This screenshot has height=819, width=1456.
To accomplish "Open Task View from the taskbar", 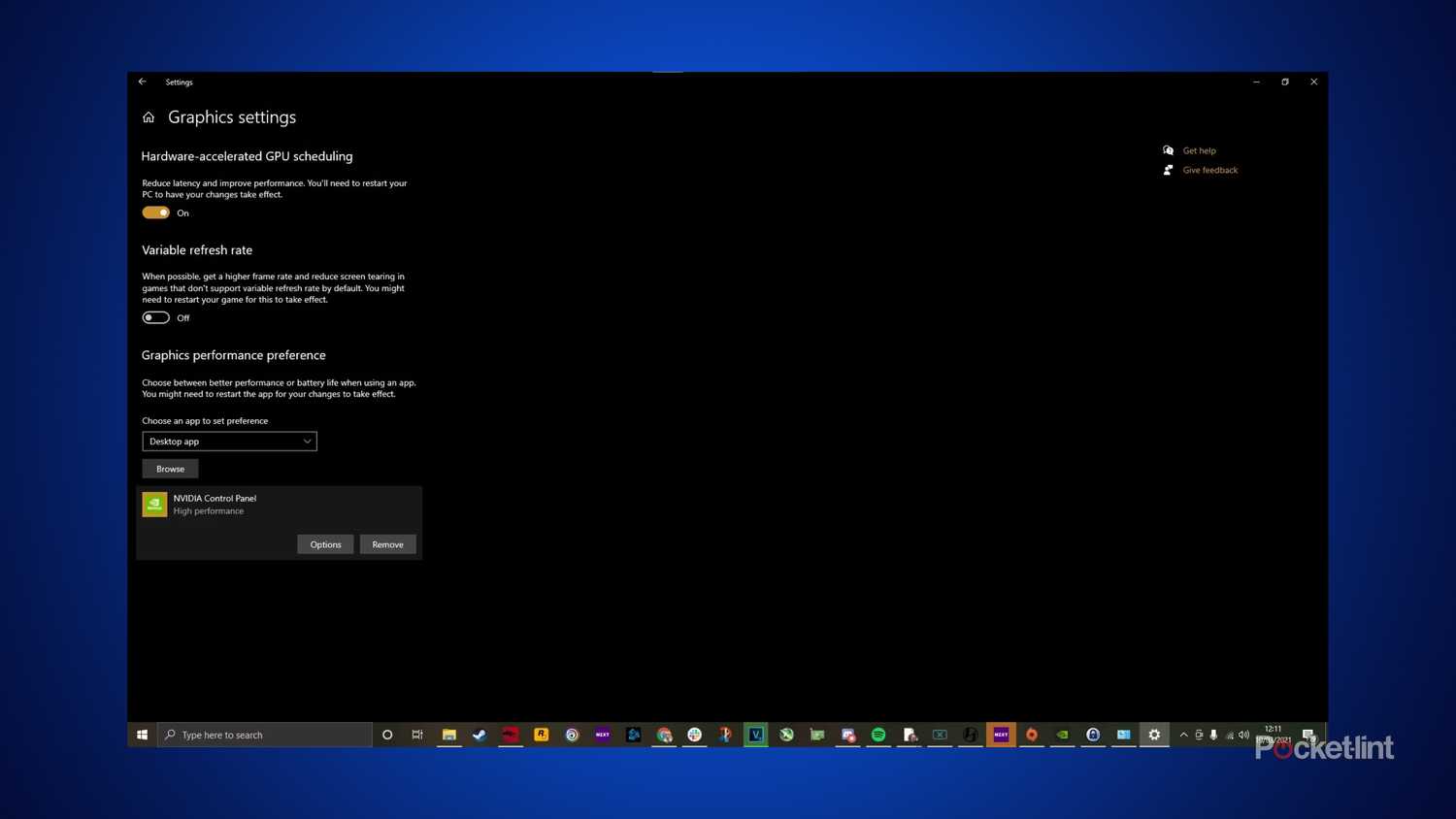I will (x=417, y=735).
